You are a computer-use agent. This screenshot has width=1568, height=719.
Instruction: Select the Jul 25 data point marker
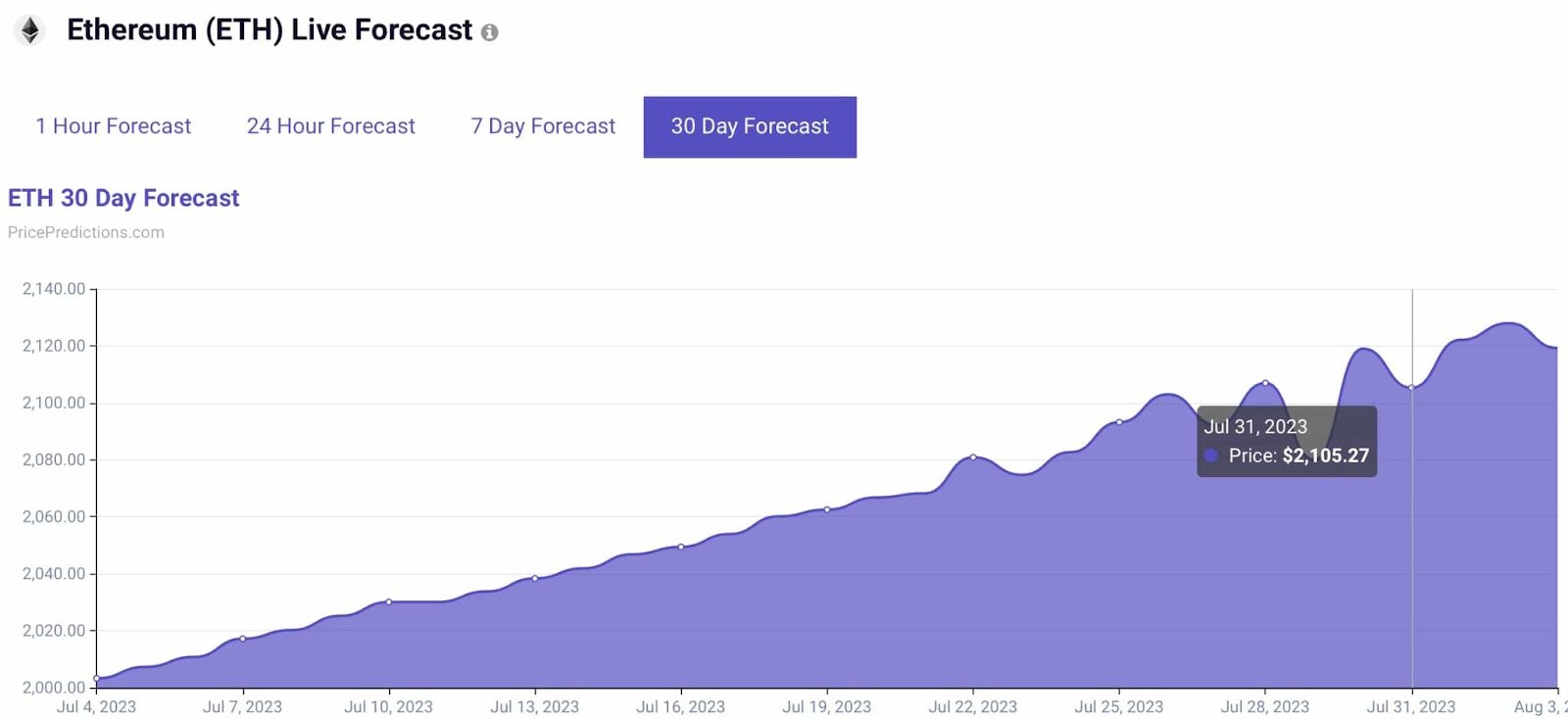click(x=1119, y=422)
